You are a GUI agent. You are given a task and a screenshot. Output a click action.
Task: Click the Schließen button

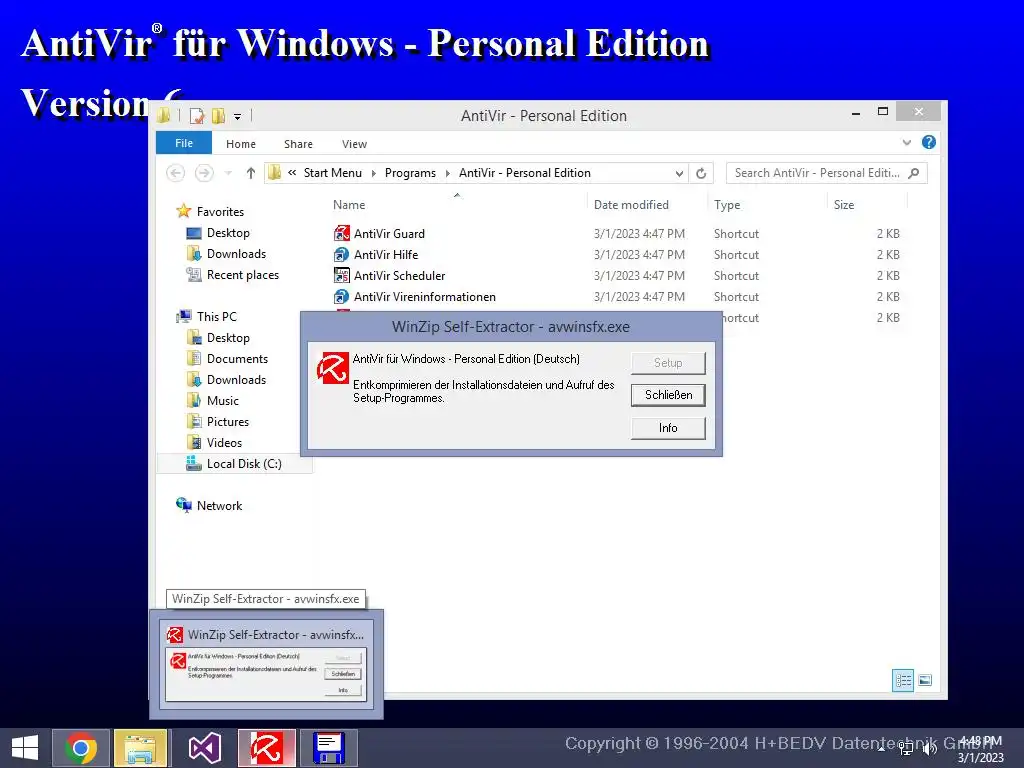668,394
